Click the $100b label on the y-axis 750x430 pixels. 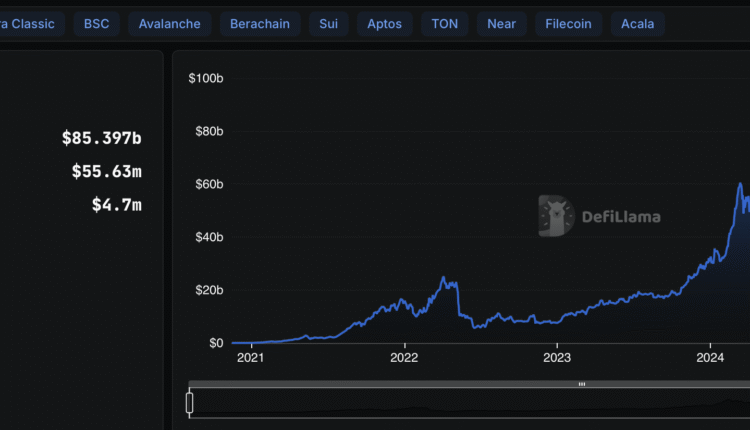click(x=205, y=78)
